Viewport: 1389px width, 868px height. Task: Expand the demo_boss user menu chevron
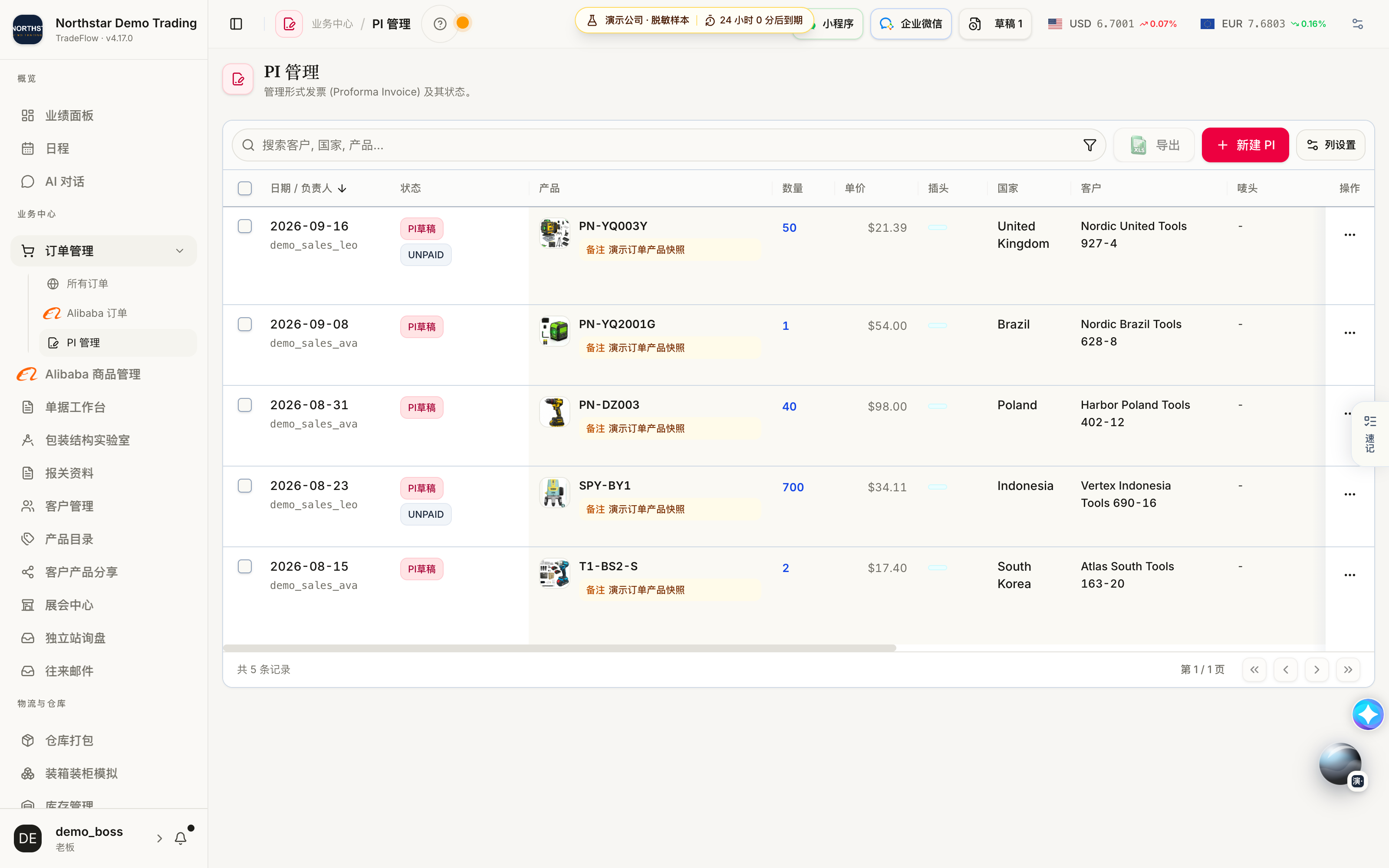pyautogui.click(x=160, y=838)
